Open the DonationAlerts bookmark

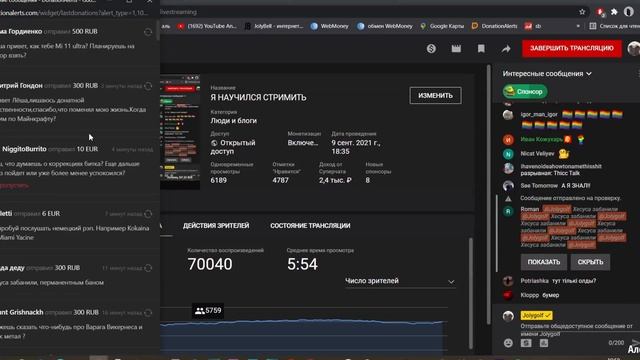pos(494,26)
